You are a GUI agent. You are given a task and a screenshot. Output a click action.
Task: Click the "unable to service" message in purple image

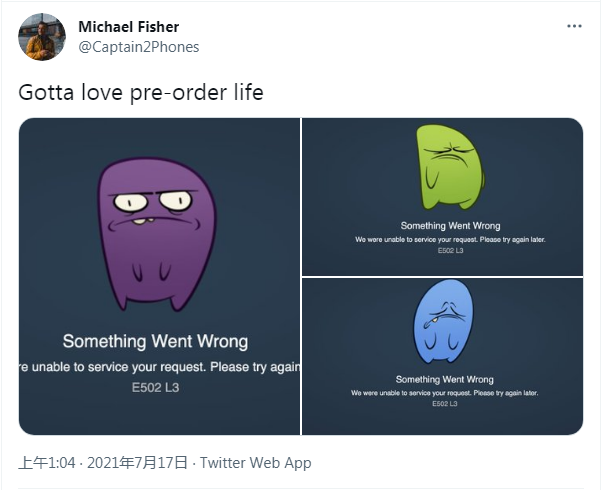[x=160, y=367]
